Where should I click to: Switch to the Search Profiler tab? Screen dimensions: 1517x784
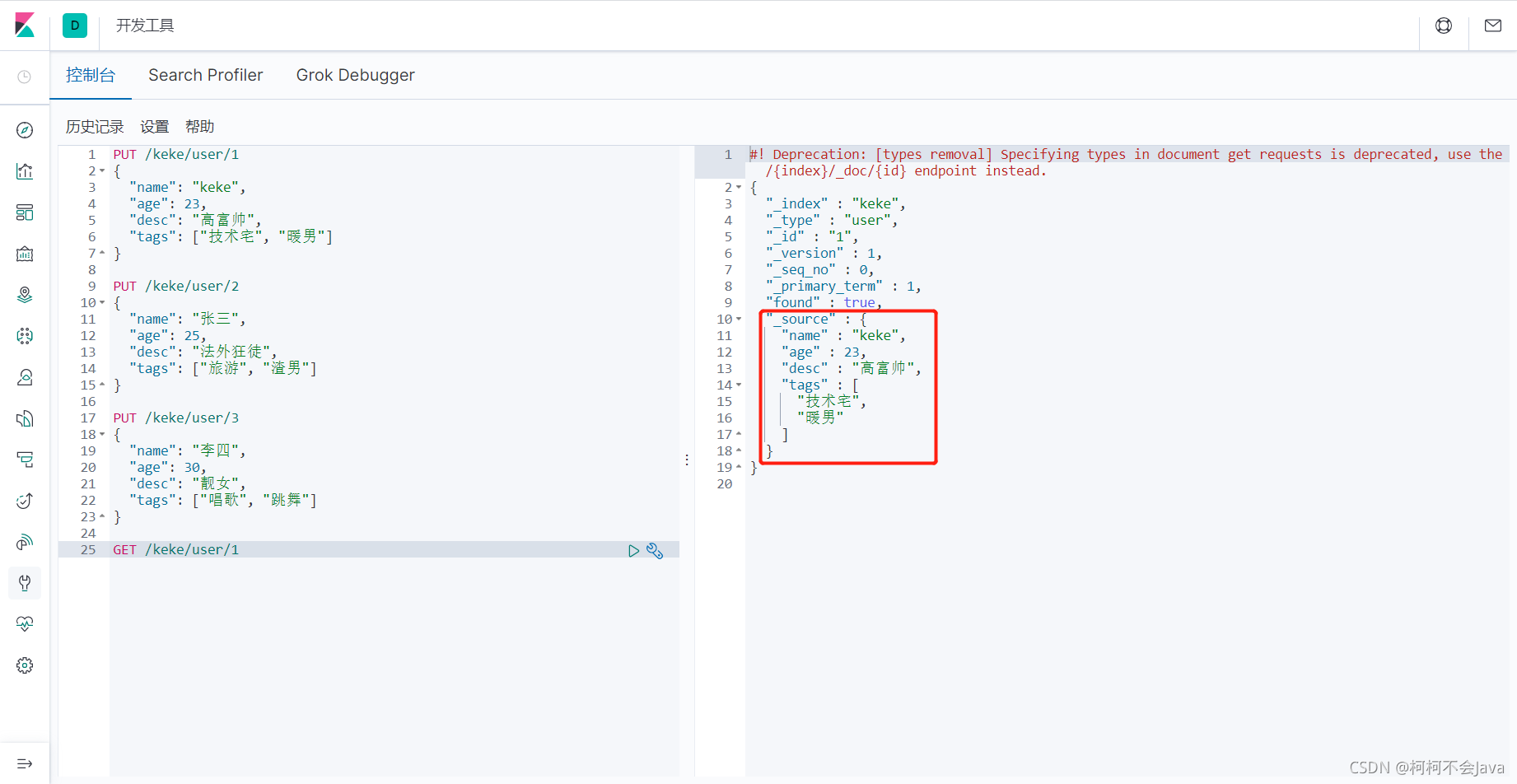point(206,75)
